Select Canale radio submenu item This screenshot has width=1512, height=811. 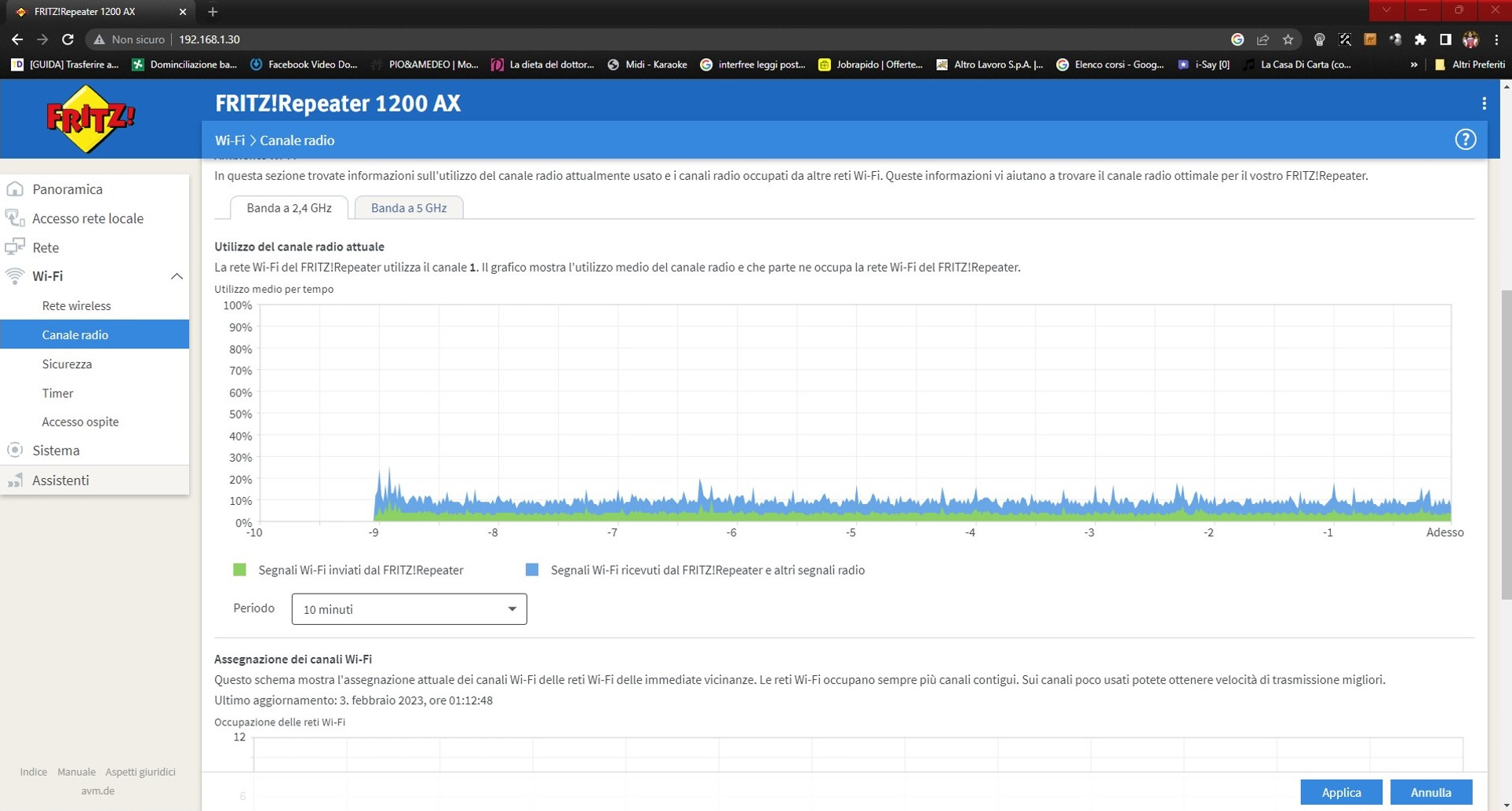94,334
